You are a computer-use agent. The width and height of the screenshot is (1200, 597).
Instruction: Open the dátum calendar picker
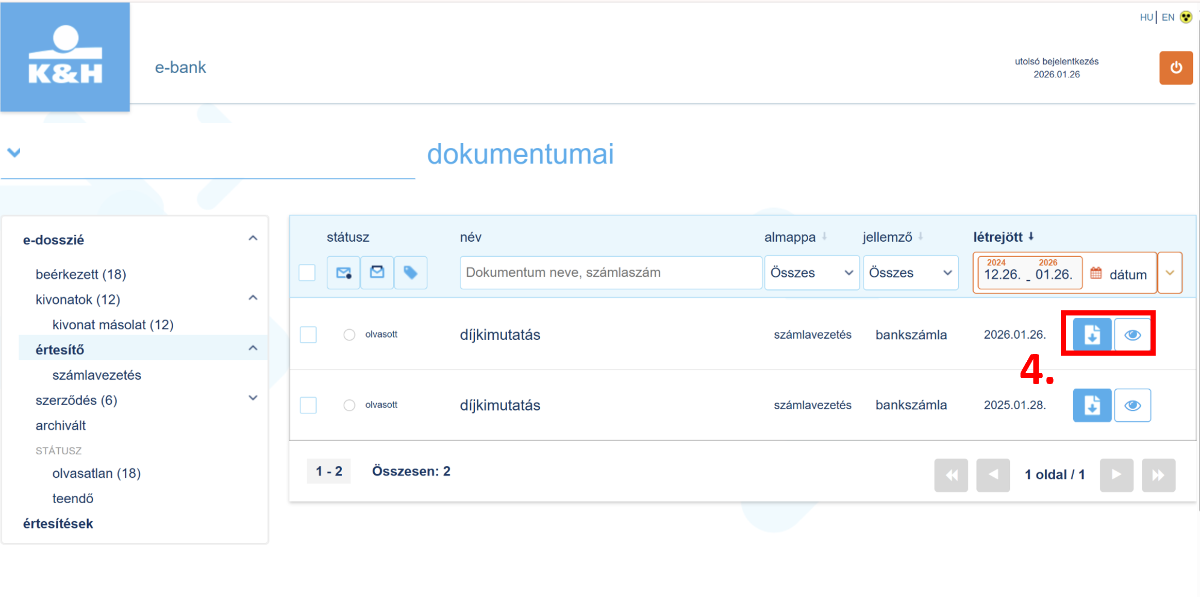1119,273
